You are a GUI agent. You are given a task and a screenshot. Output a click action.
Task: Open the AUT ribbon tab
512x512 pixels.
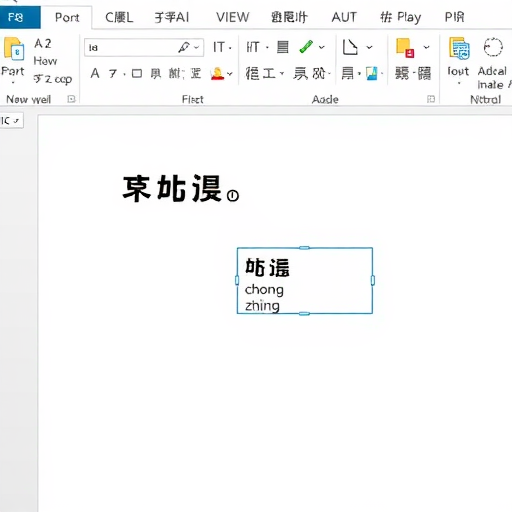344,17
